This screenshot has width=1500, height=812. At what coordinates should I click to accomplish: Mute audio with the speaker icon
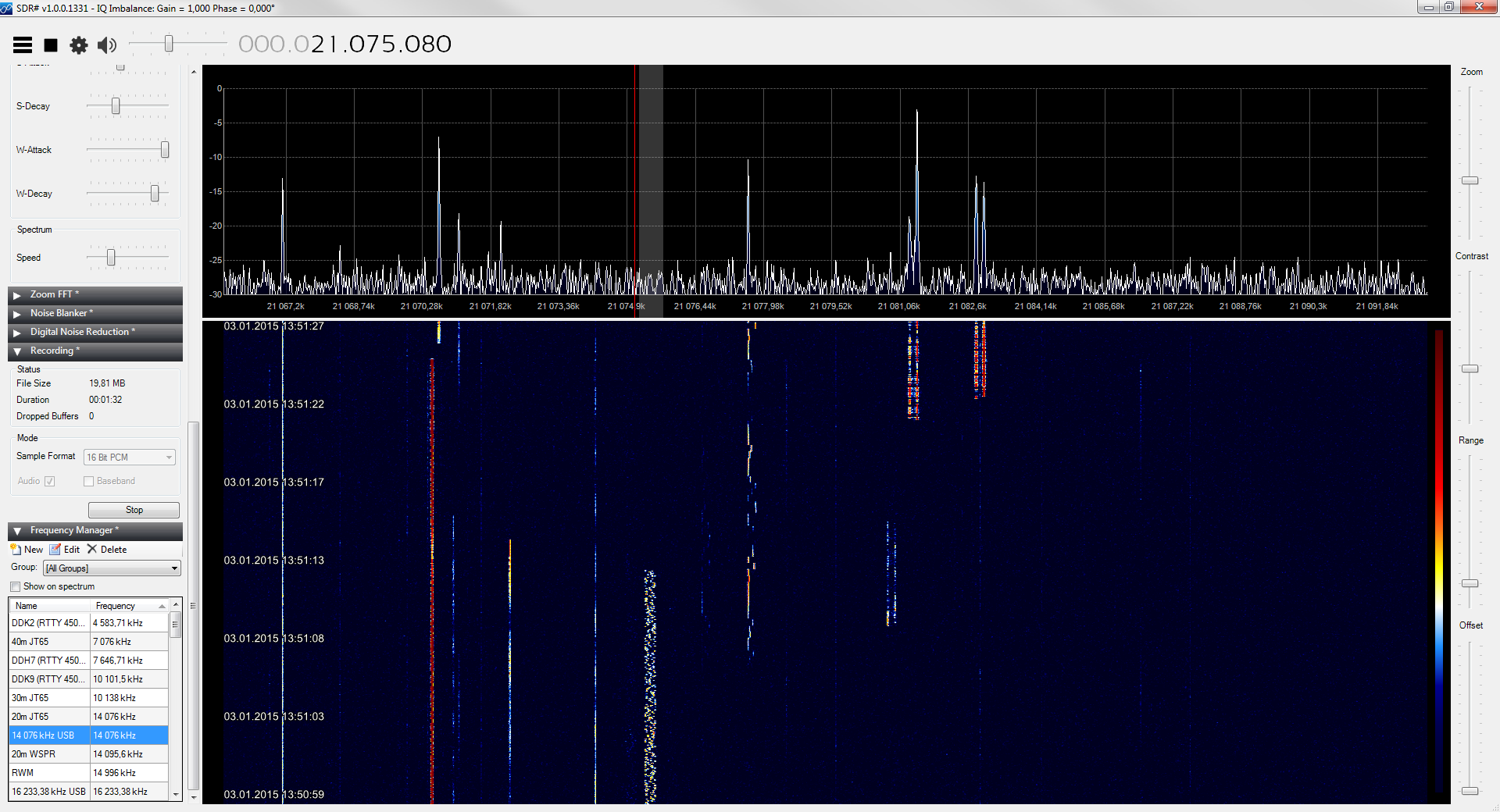(107, 45)
